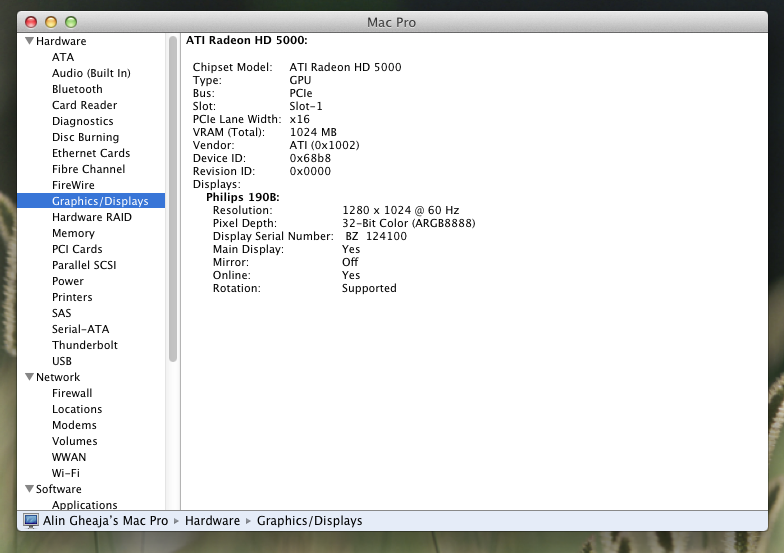Screen dimensions: 784x553
Task: Click the x16 lane width value
Action: (x=300, y=119)
